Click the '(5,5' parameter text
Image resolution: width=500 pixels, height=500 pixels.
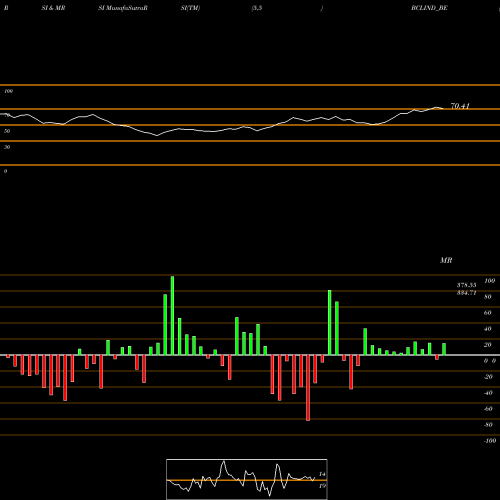257,8
